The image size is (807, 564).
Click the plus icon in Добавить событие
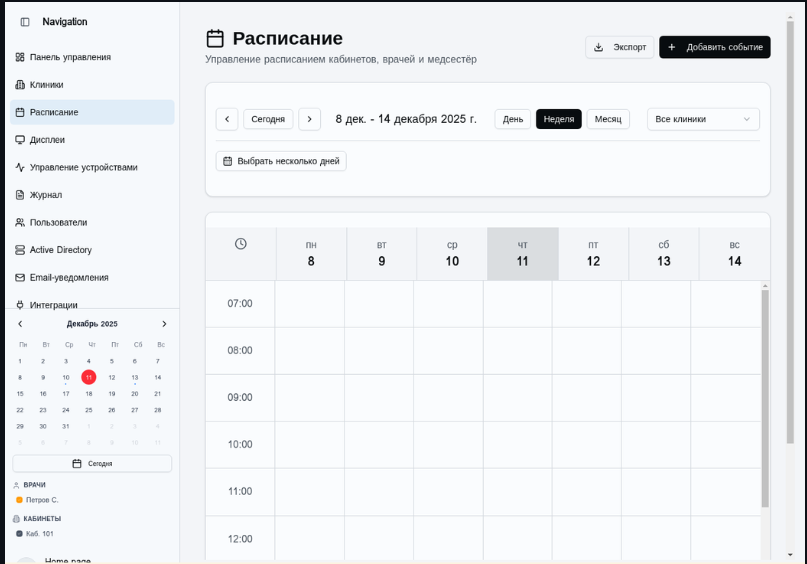point(672,47)
